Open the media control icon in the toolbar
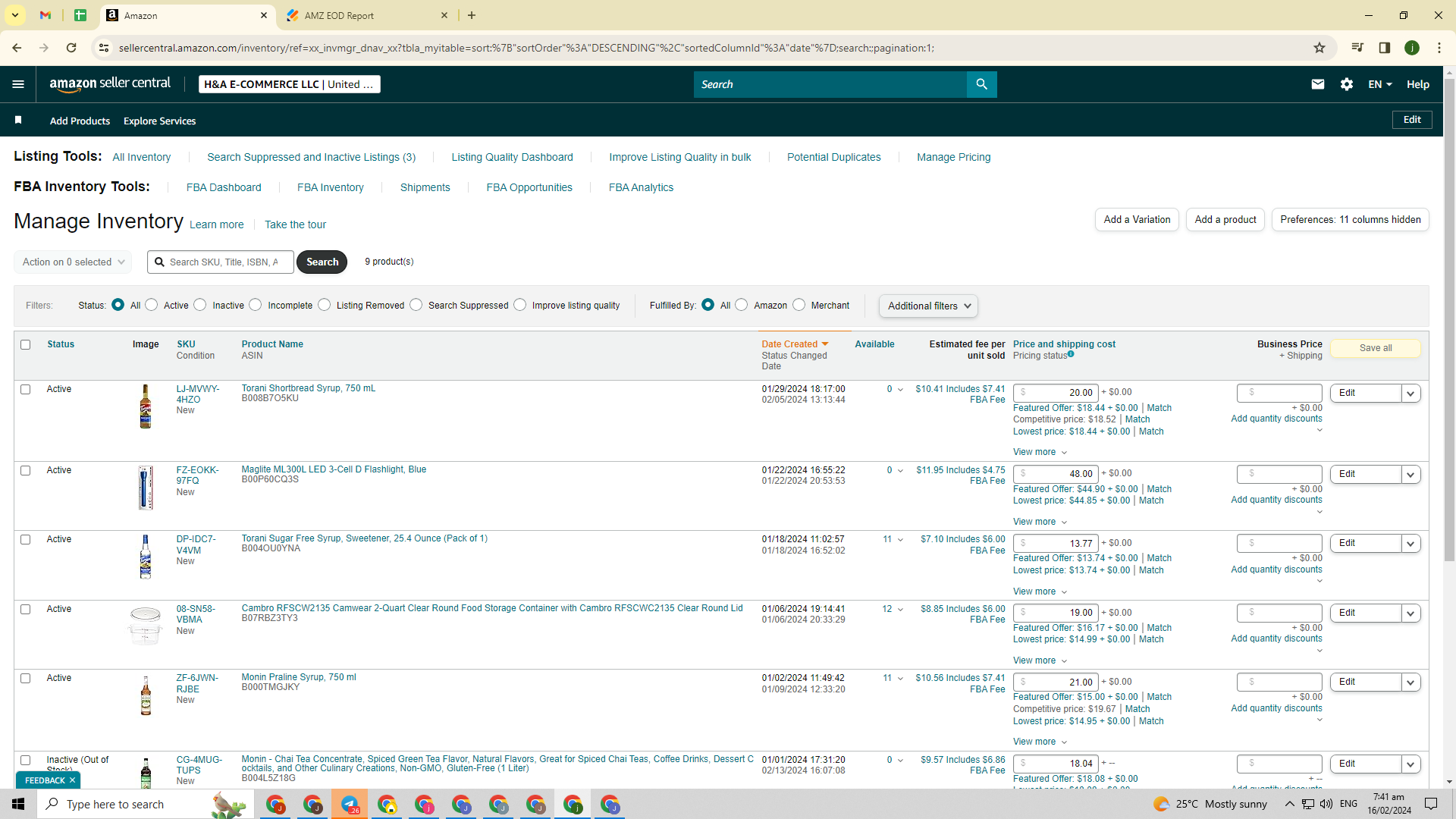Screen dimensions: 1456x819 click(x=1357, y=48)
